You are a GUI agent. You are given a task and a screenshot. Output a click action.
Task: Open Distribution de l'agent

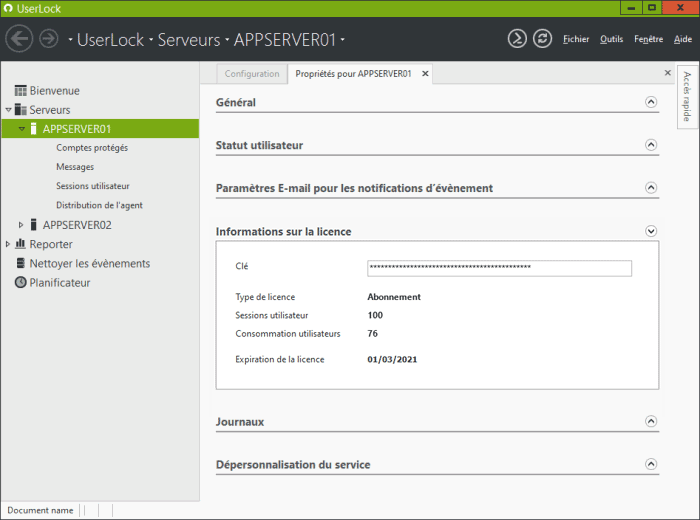(99, 205)
